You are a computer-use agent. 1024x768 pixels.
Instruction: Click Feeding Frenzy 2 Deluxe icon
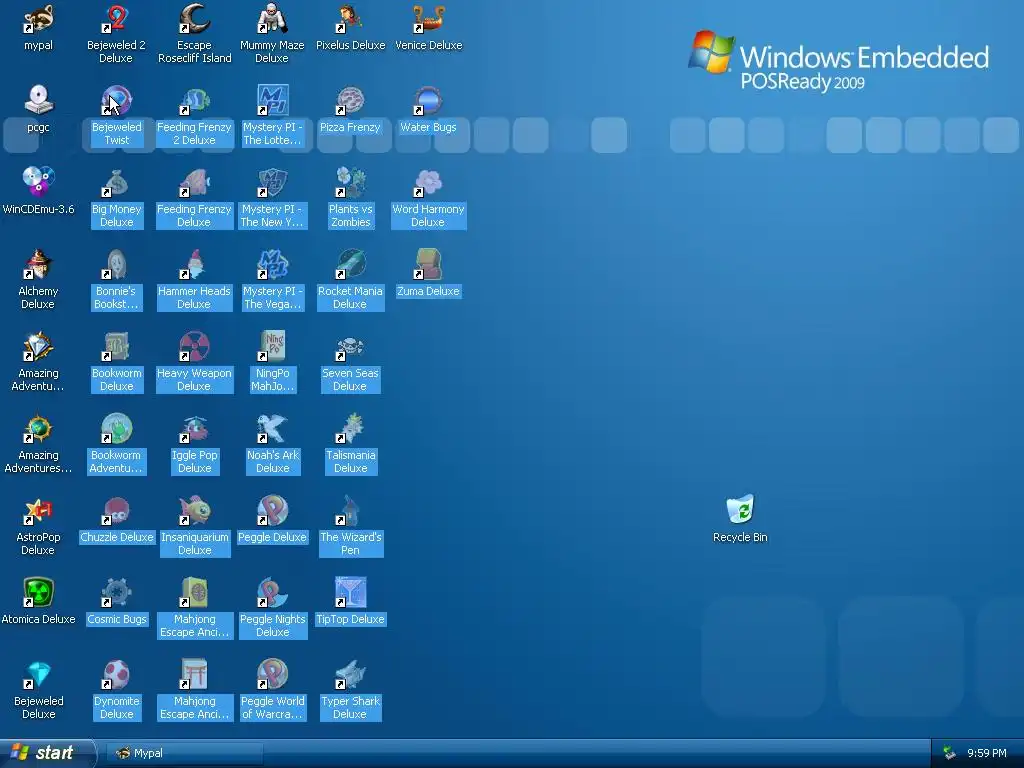pos(194,100)
